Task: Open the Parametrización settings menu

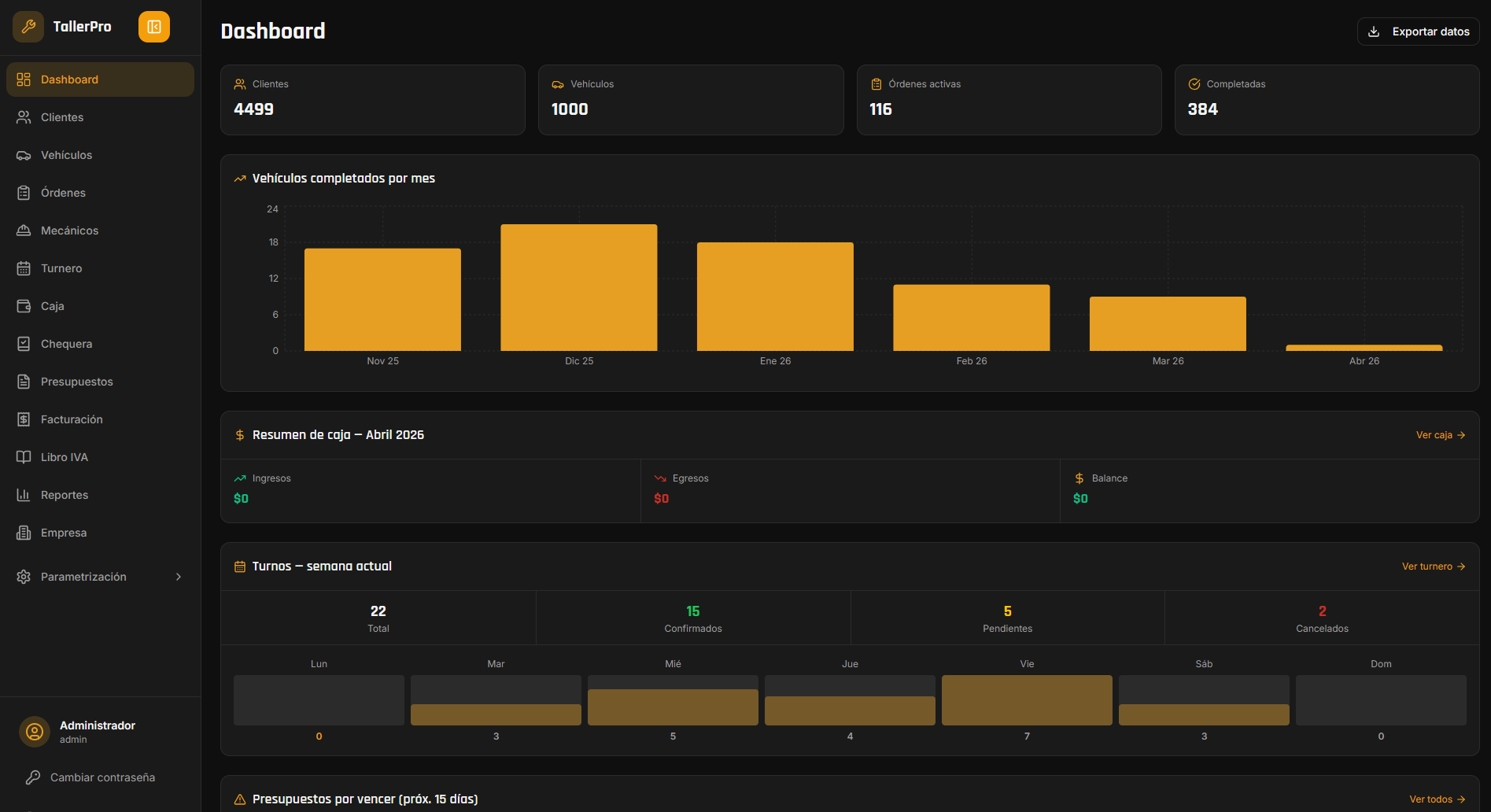Action: (83, 577)
